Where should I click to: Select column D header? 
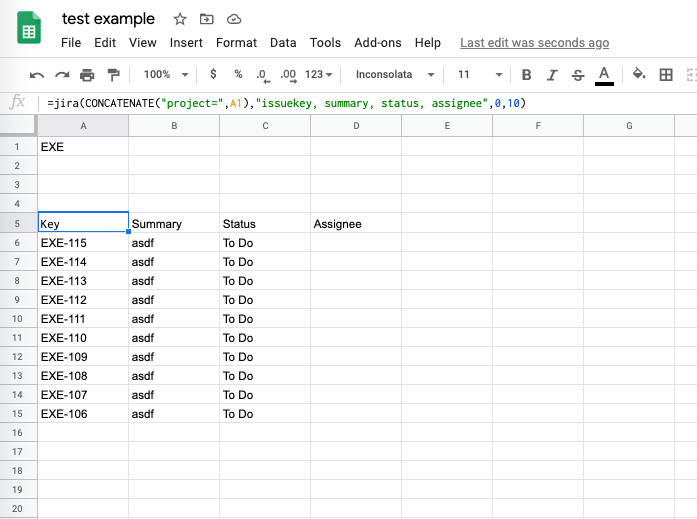pos(356,126)
